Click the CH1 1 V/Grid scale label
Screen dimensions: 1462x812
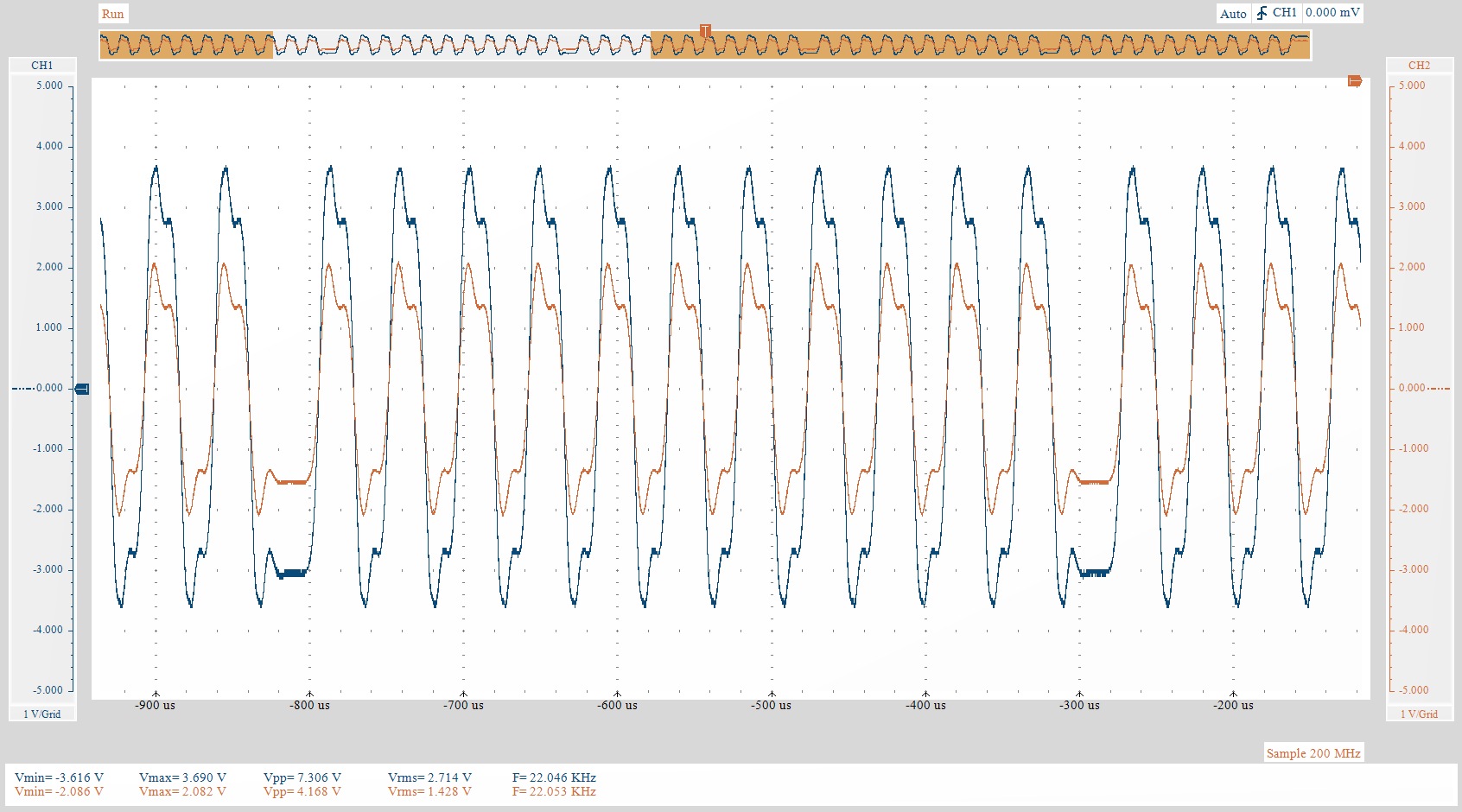tap(42, 714)
